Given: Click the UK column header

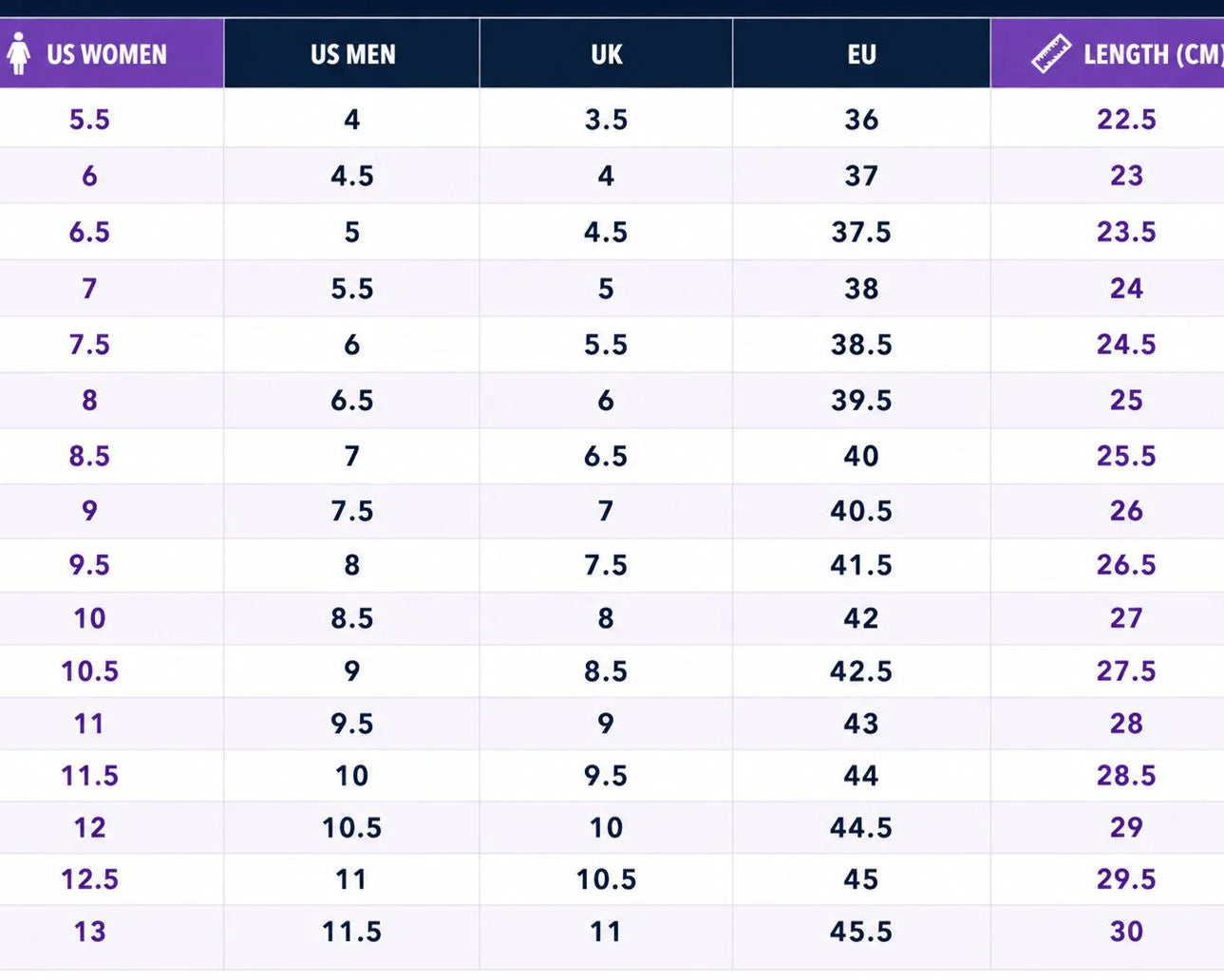Looking at the screenshot, I should [606, 54].
